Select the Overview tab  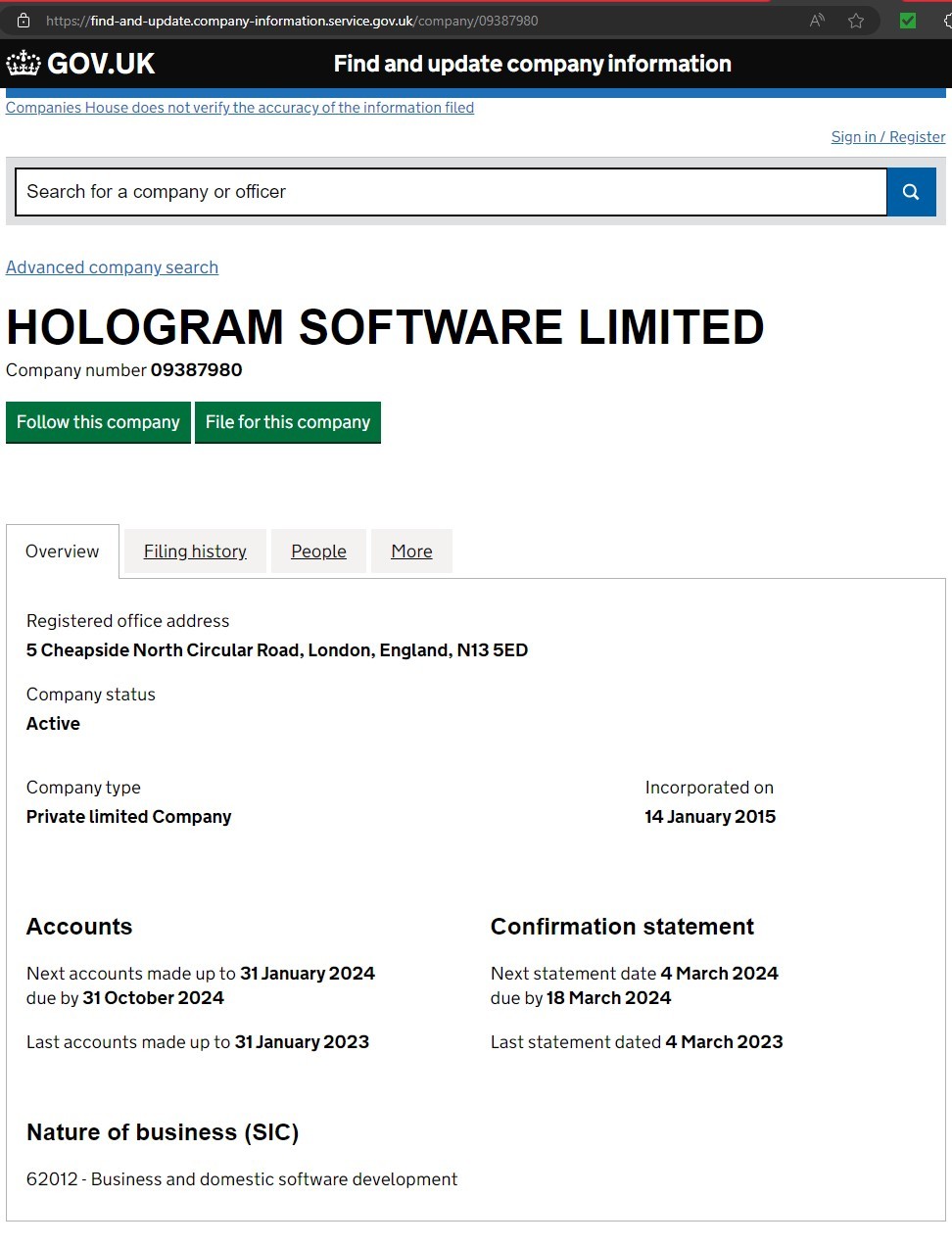point(63,551)
